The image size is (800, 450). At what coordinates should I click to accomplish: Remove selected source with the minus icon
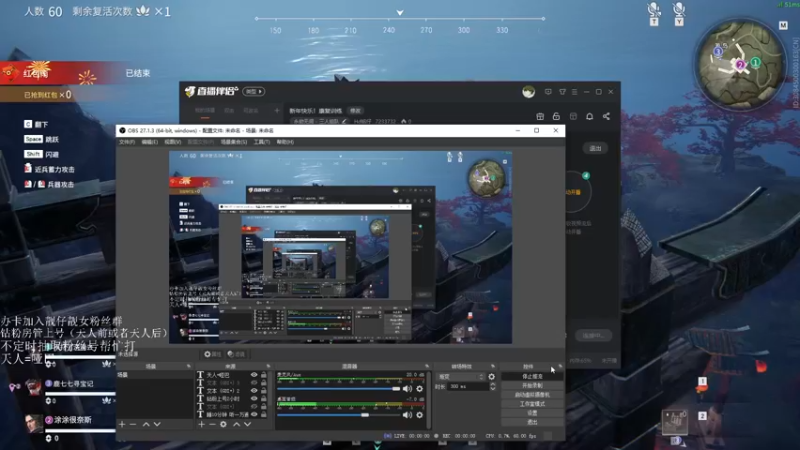point(212,424)
